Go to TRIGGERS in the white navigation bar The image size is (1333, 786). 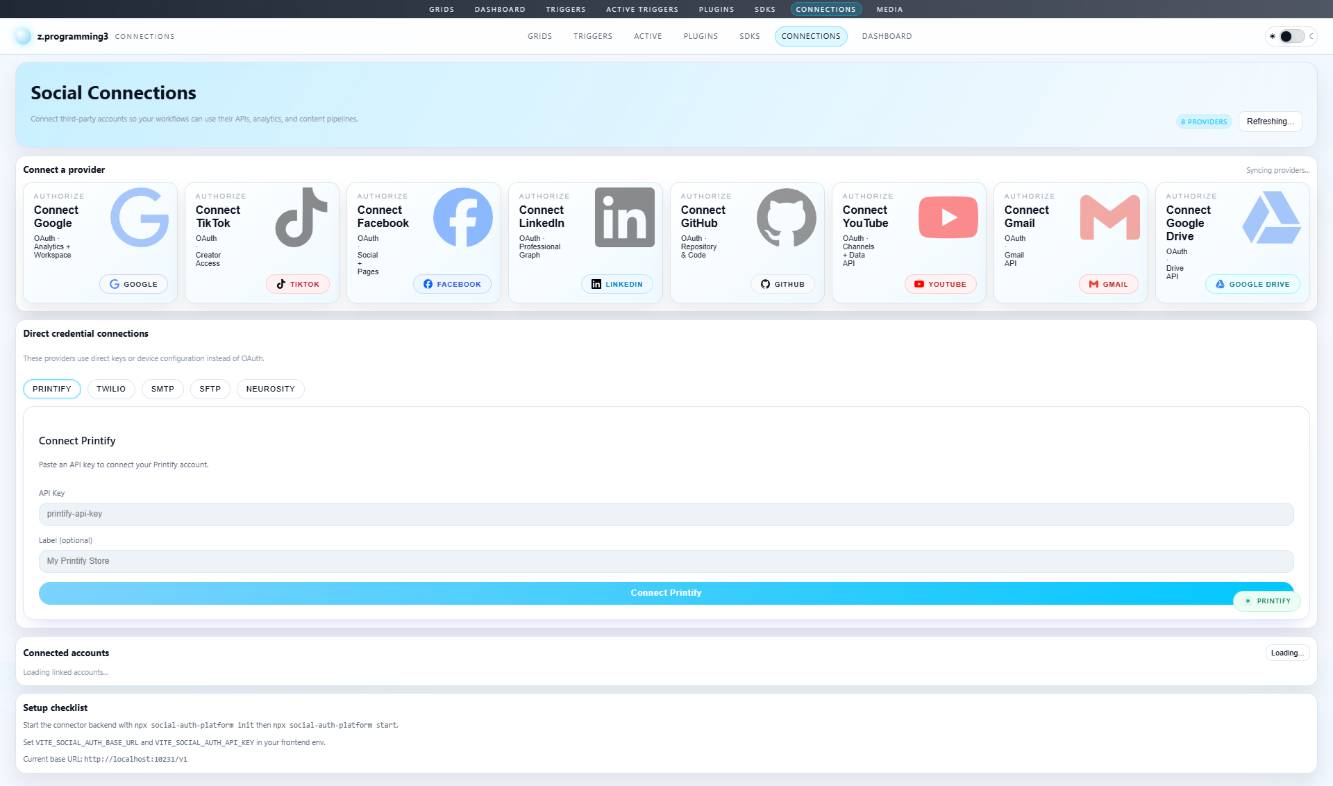(593, 36)
